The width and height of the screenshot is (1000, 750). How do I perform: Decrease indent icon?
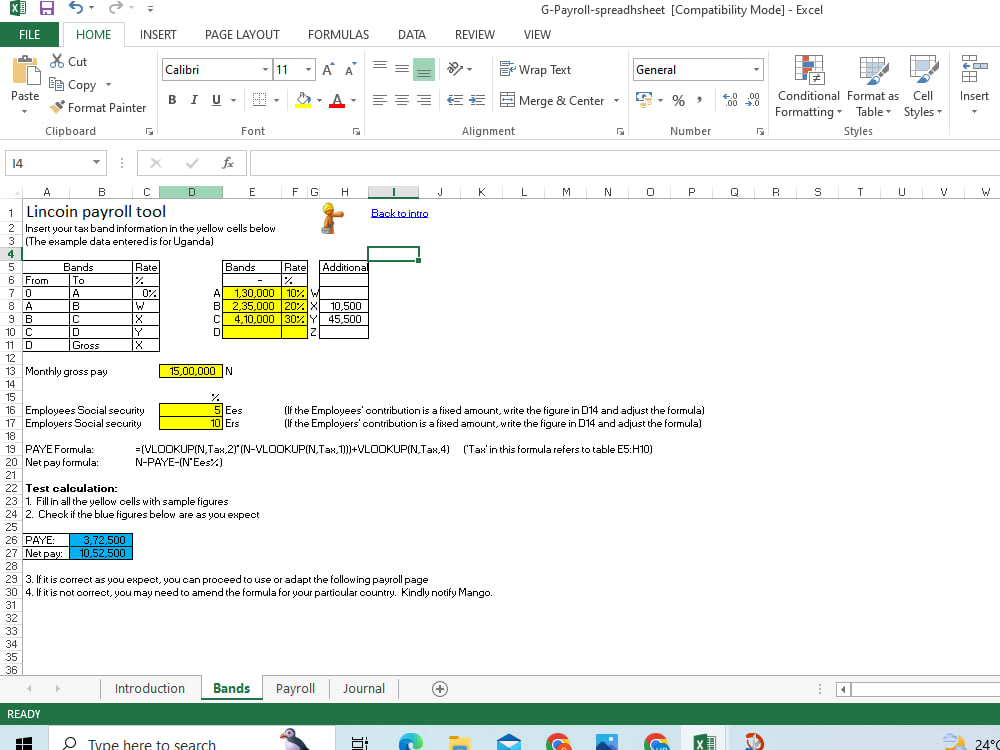(455, 100)
